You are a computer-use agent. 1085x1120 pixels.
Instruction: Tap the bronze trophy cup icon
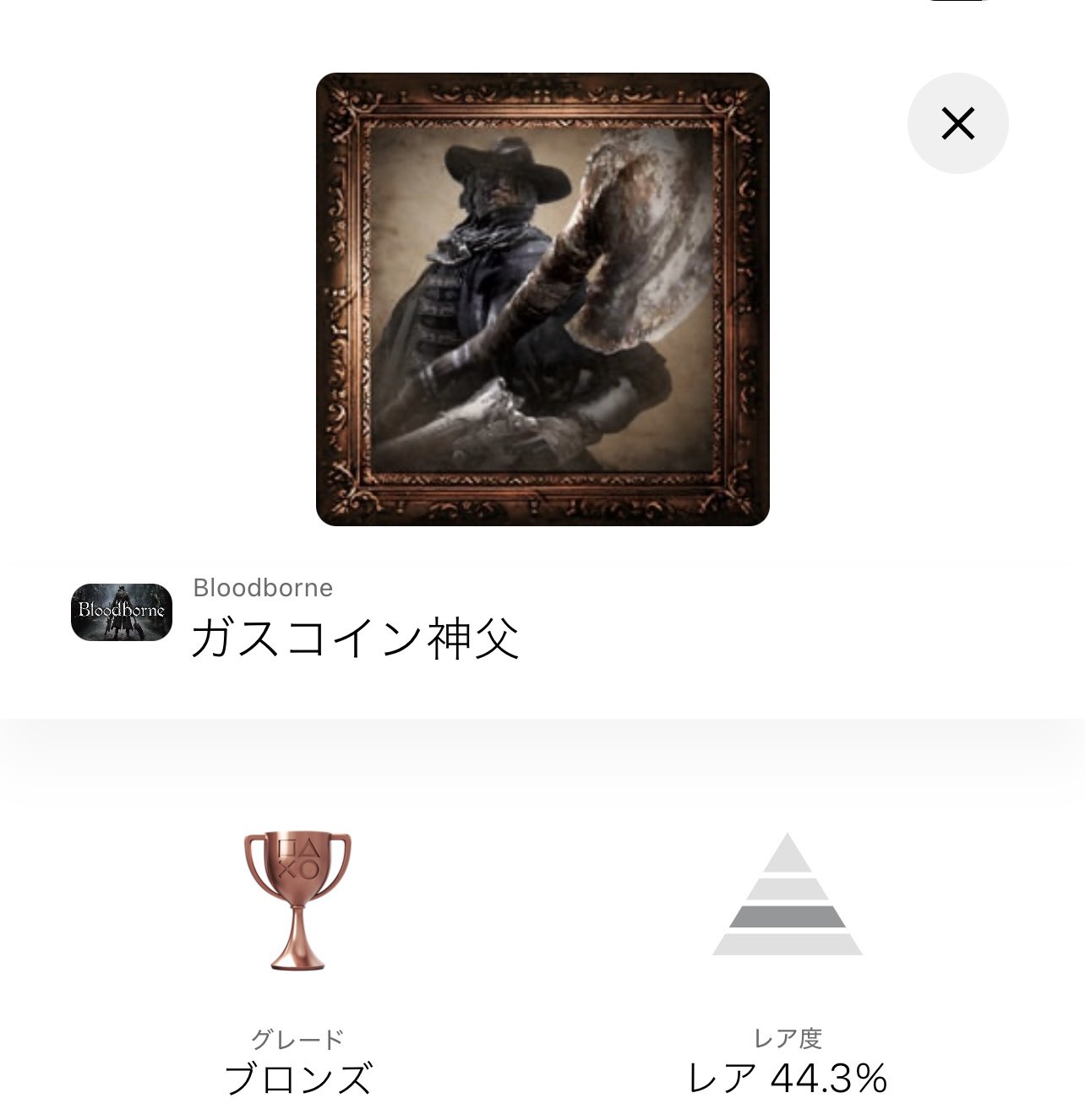click(x=297, y=900)
